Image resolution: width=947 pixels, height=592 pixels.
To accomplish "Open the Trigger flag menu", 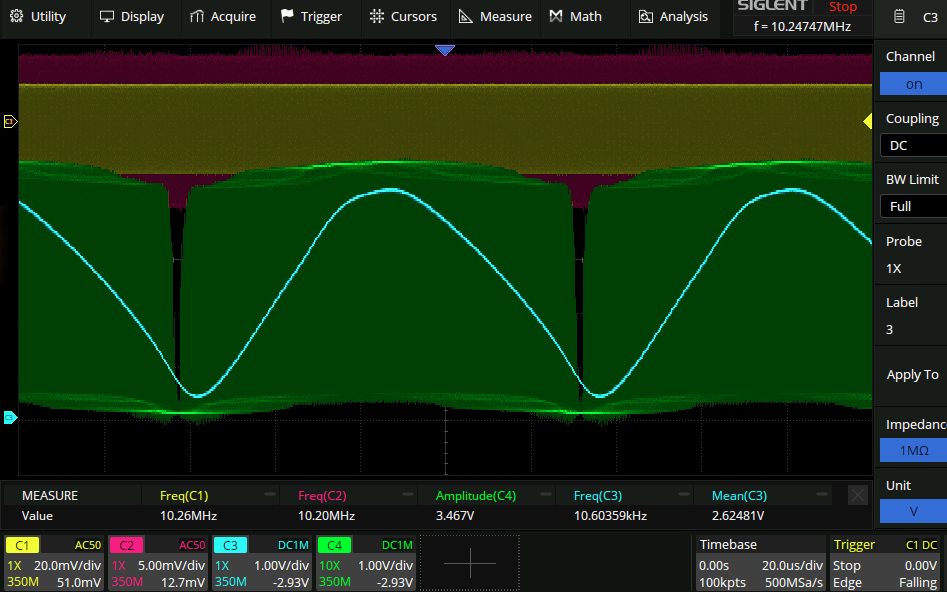I will [x=311, y=16].
